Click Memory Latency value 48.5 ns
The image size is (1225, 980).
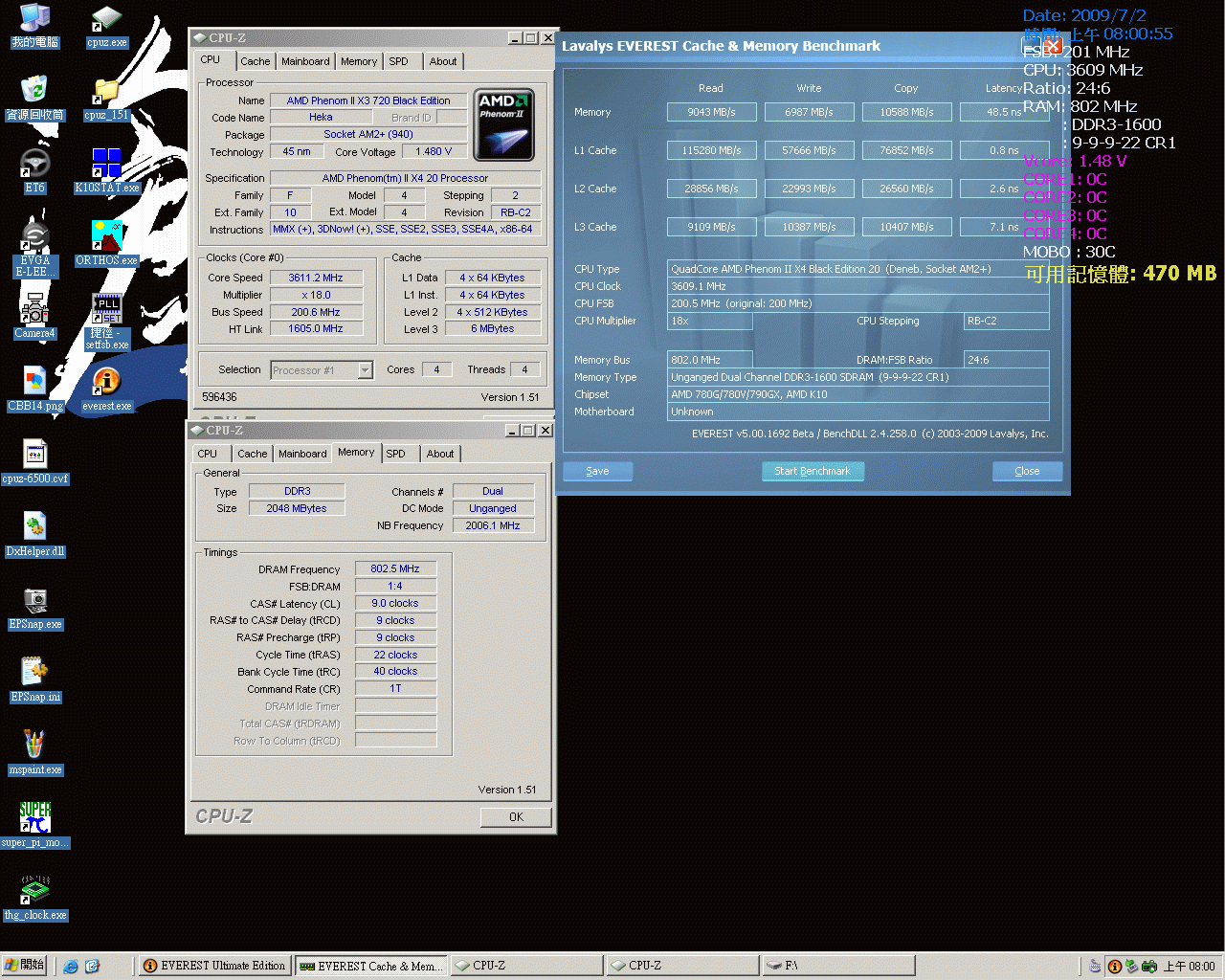[1004, 112]
